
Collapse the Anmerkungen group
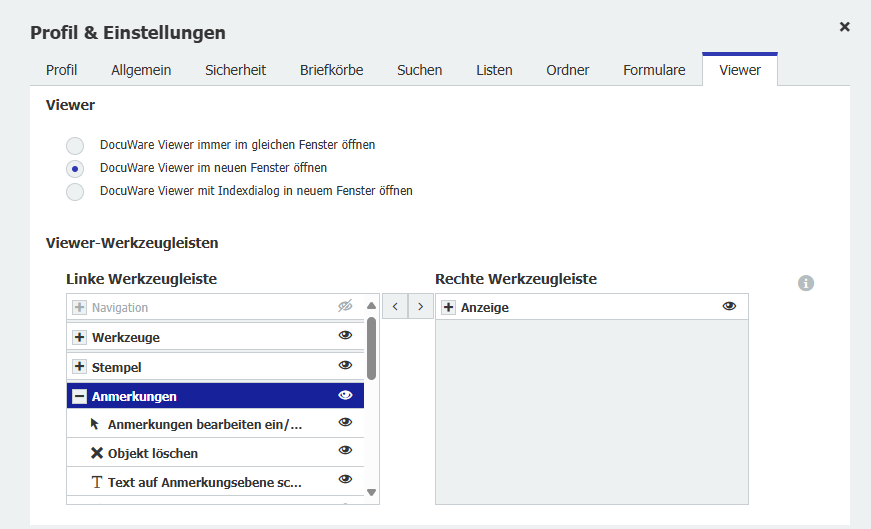80,397
